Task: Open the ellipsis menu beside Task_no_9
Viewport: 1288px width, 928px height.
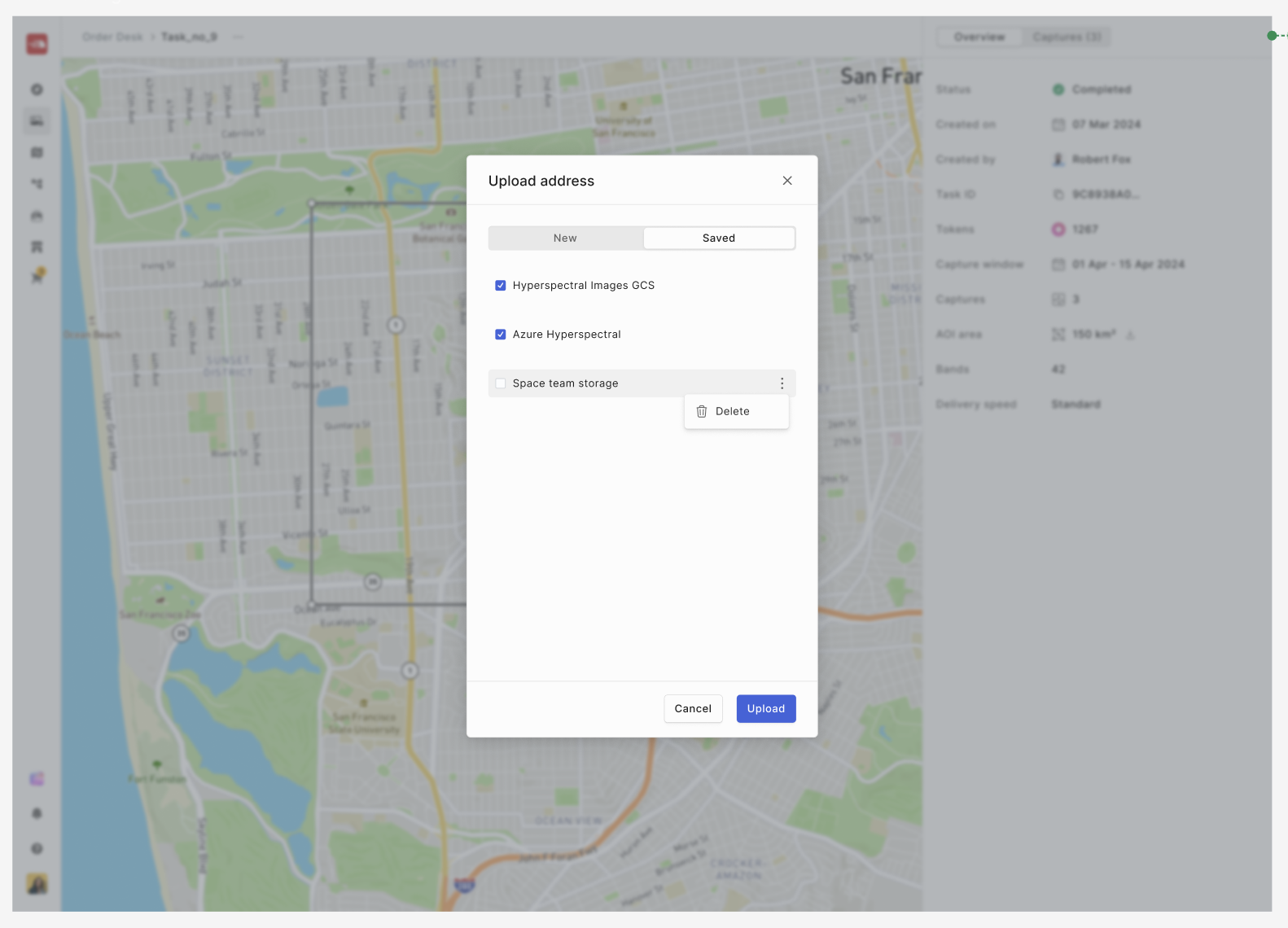Action: tap(238, 37)
